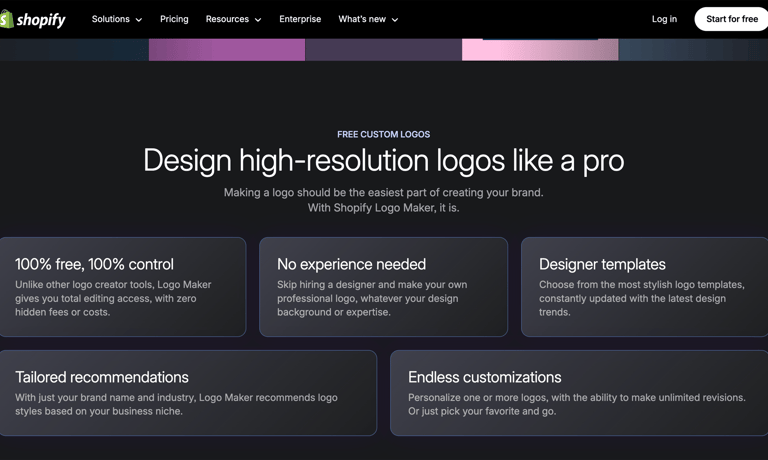This screenshot has height=460, width=768.
Task: Click the Start for free button
Action: [x=731, y=19]
